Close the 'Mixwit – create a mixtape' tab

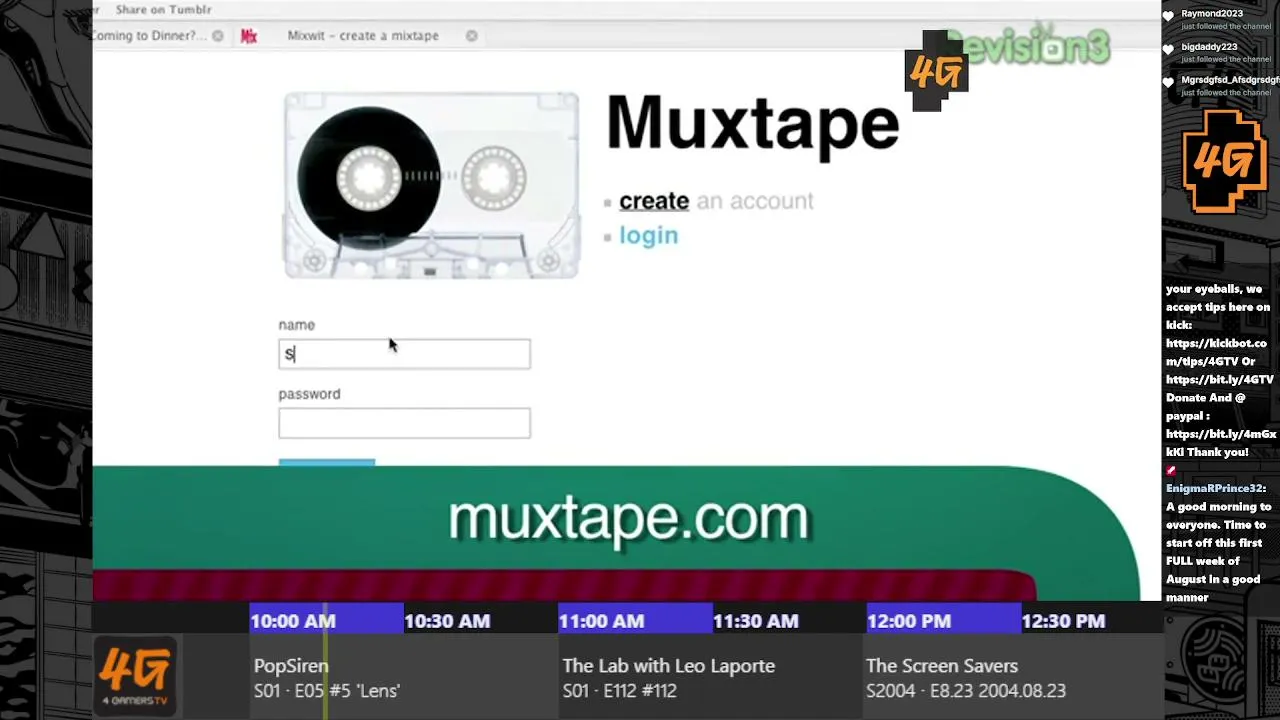click(x=471, y=36)
